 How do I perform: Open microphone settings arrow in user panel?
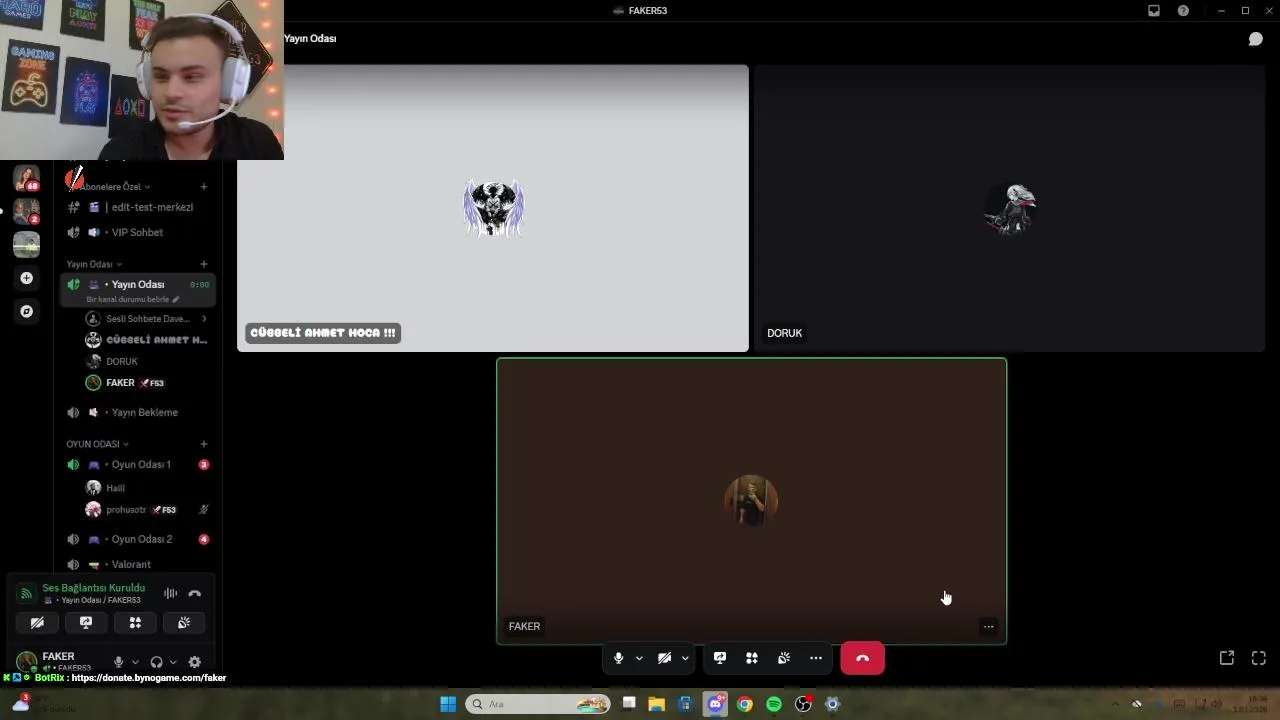point(135,662)
